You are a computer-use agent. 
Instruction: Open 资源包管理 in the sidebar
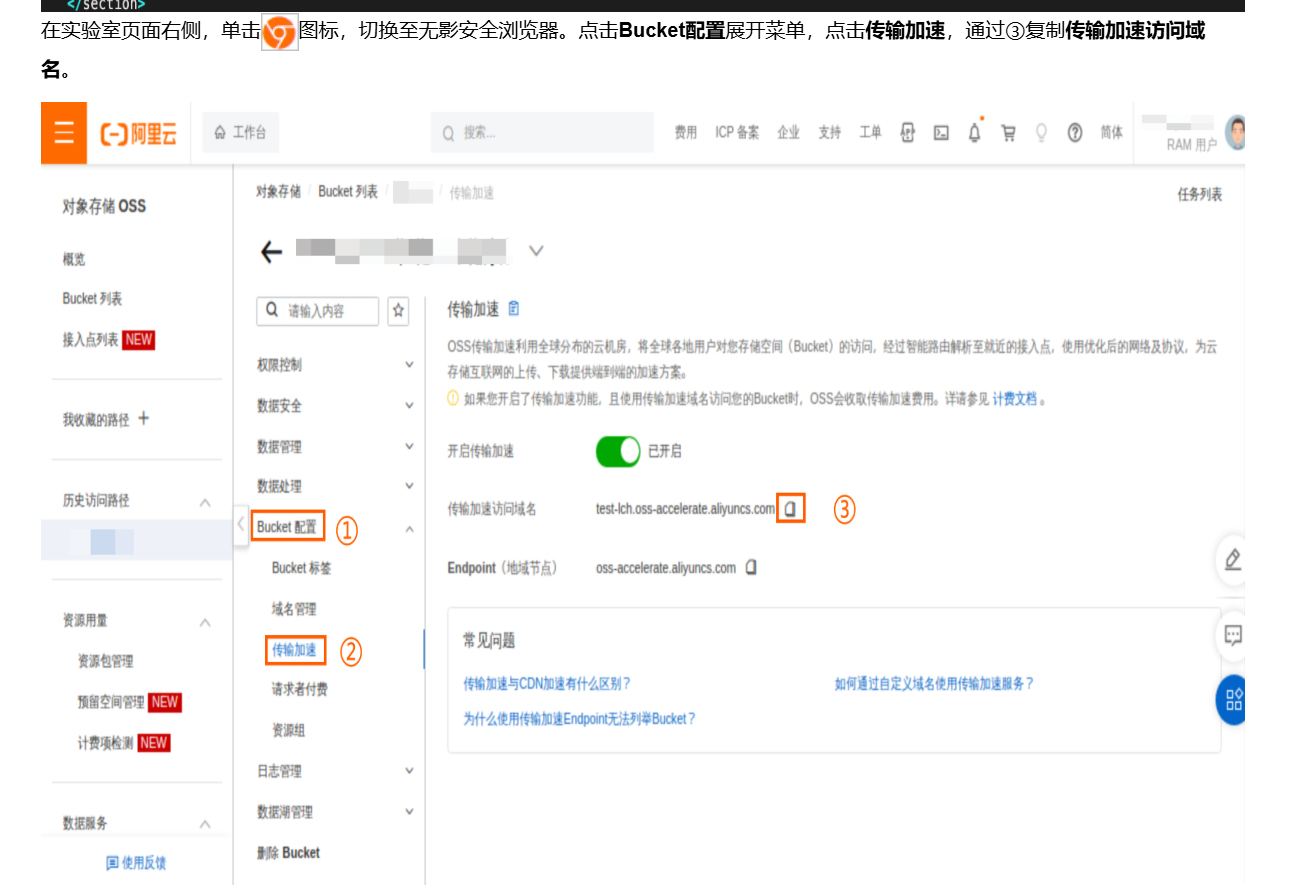point(105,662)
